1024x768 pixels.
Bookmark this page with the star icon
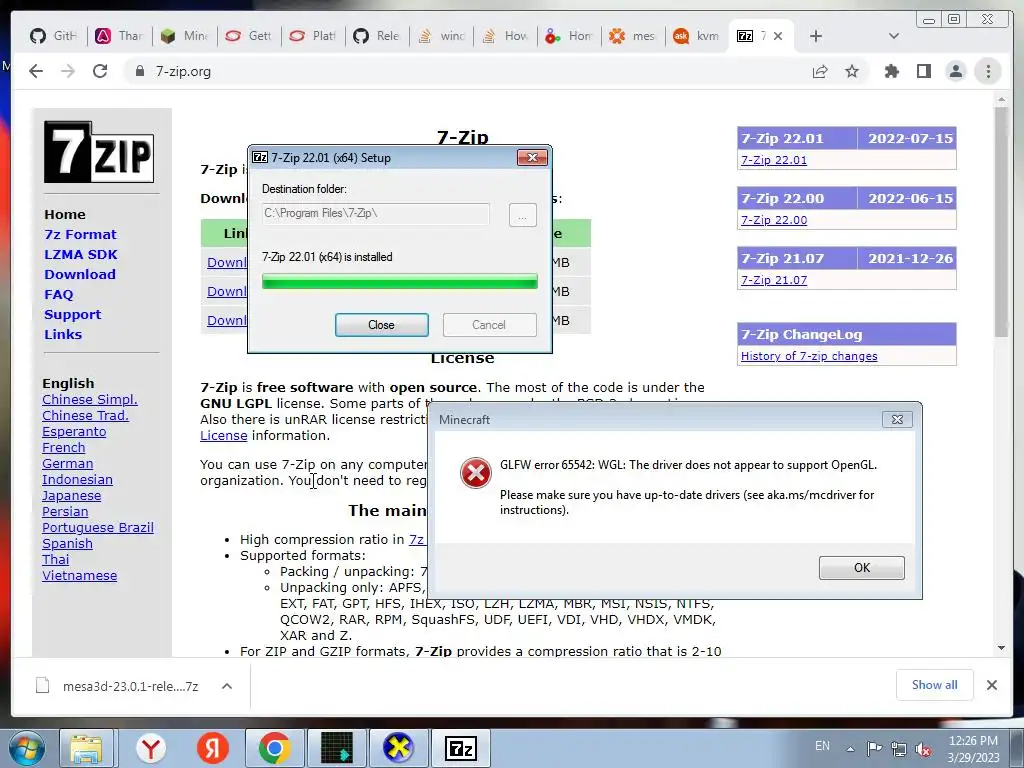(852, 71)
